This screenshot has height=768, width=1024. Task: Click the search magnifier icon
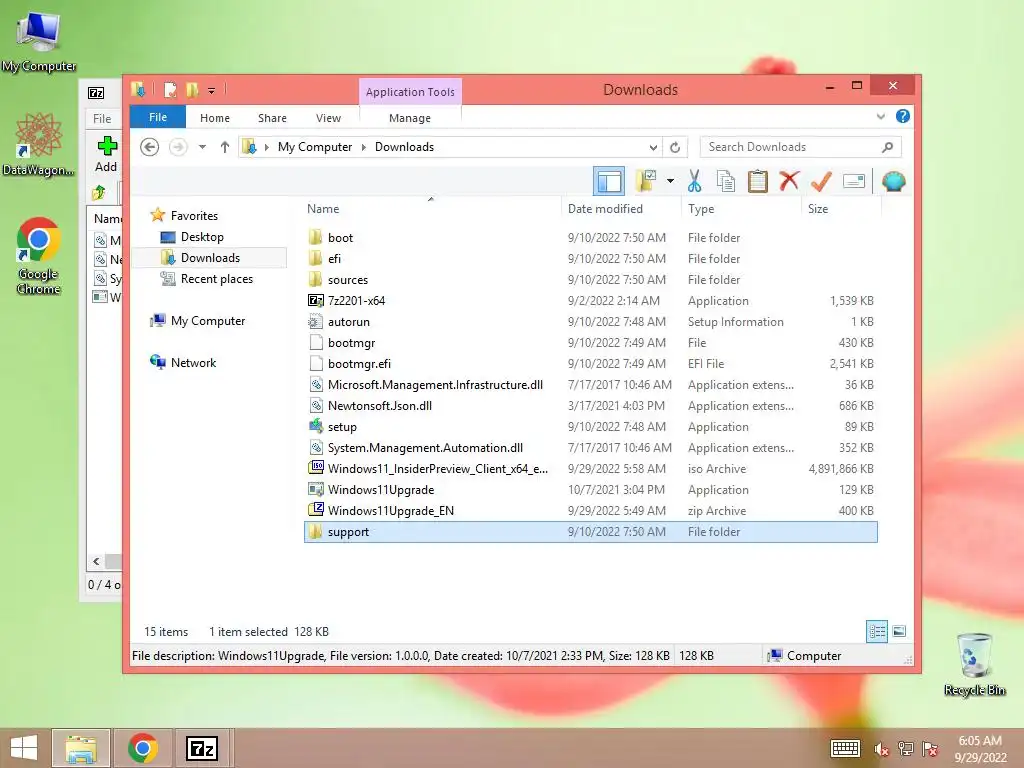pos(888,147)
